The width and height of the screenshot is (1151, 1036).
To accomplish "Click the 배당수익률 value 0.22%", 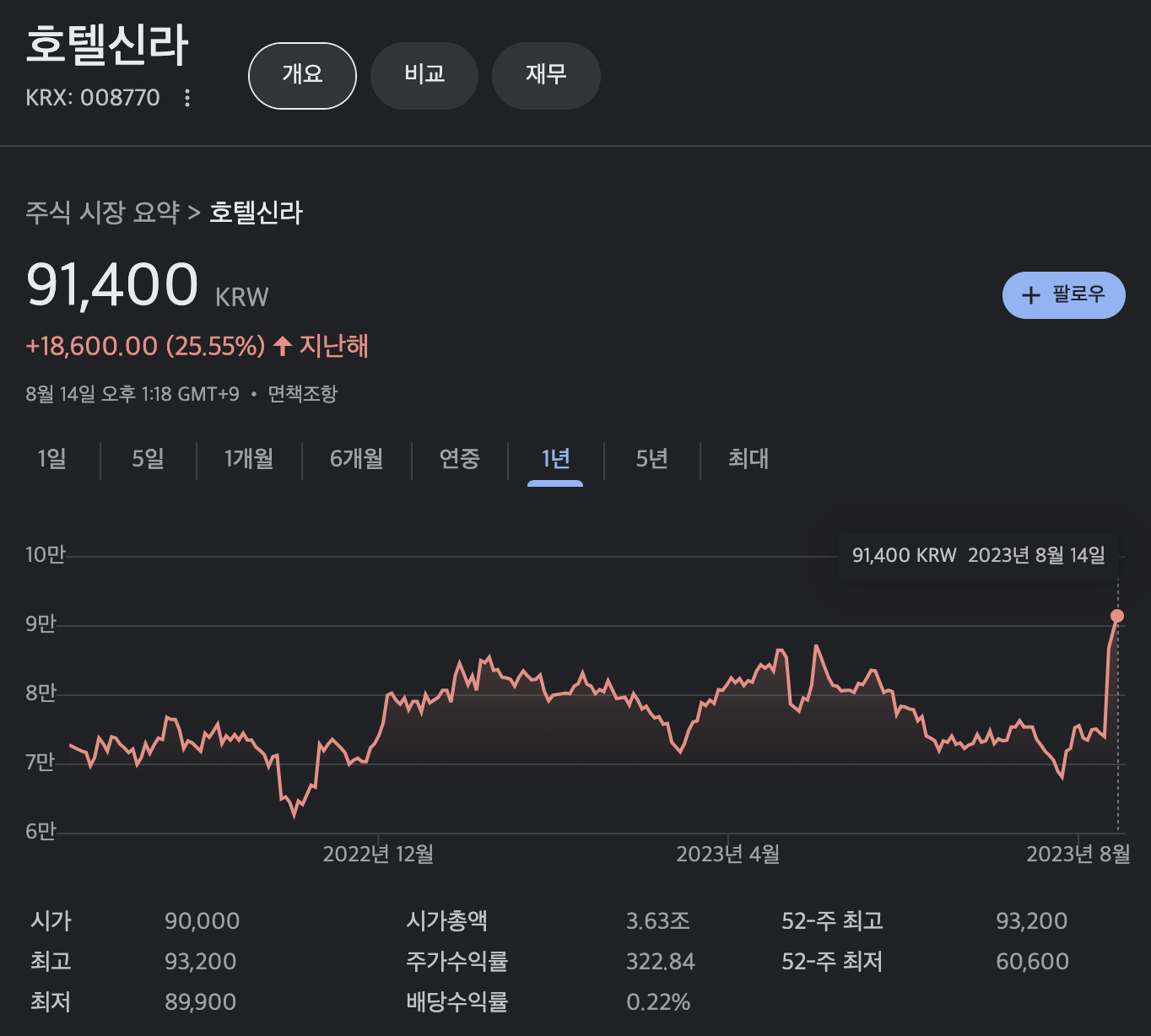I will [658, 1001].
